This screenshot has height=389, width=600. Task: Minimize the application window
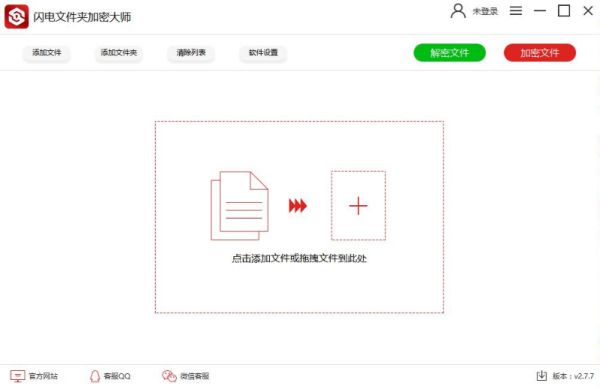pos(540,11)
